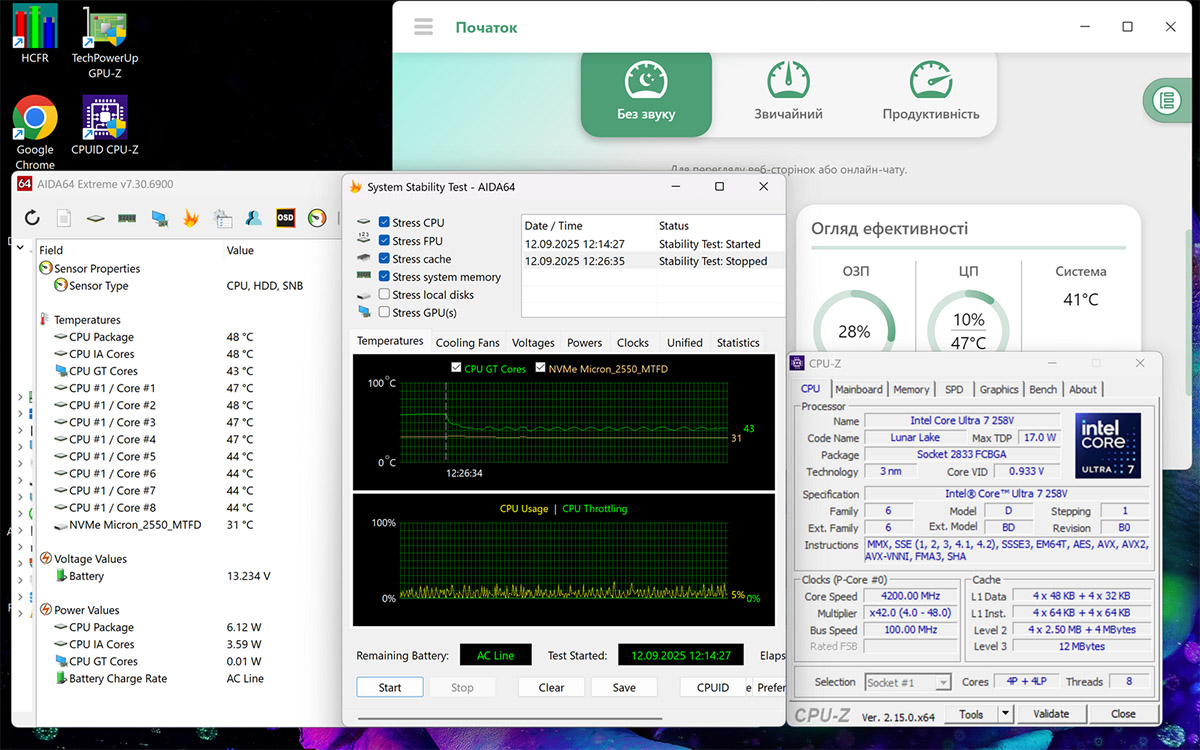Image resolution: width=1200 pixels, height=750 pixels.
Task: Click the ЦП 10% usage ring
Action: (x=968, y=330)
